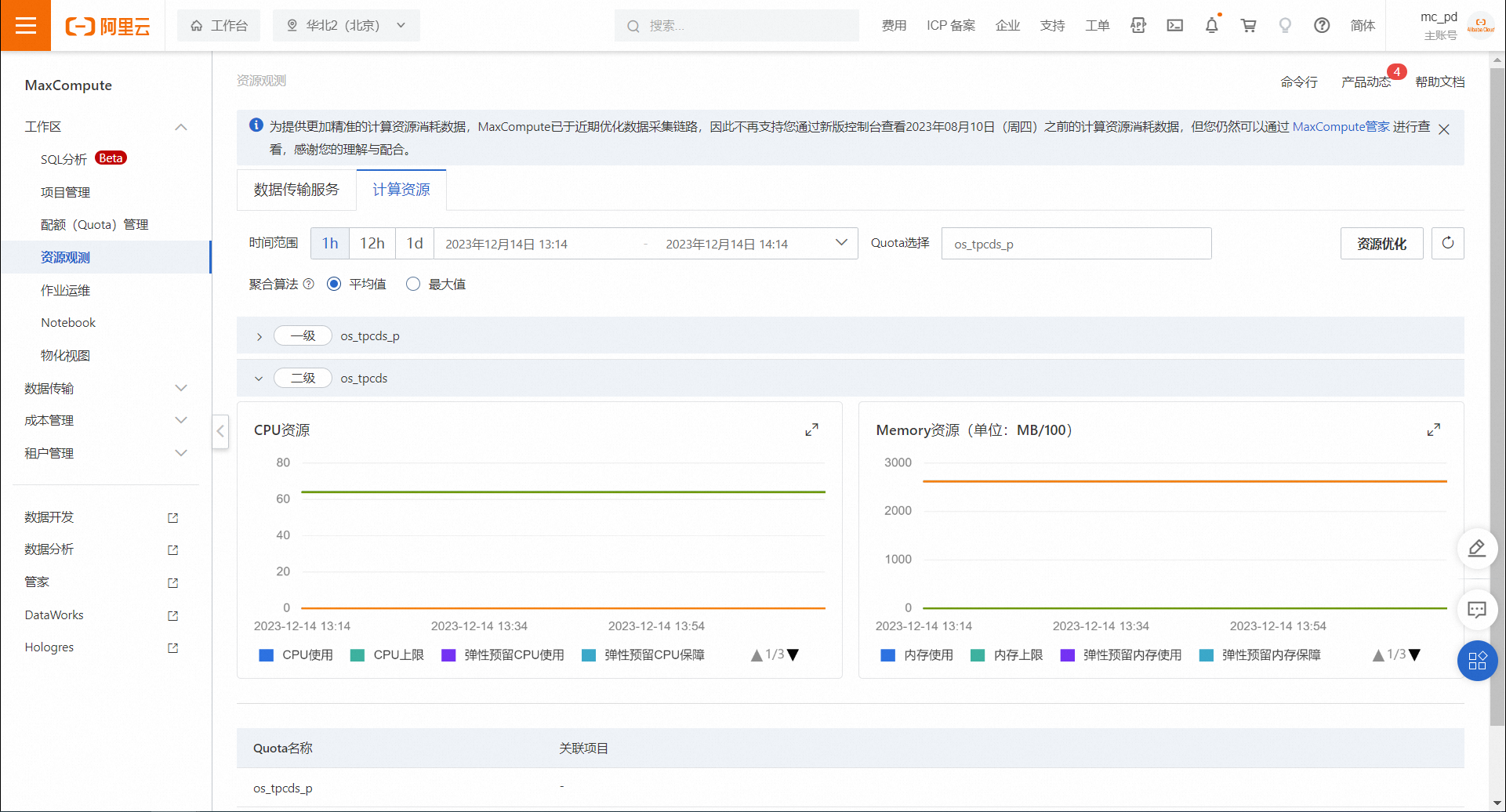Click the mc_pd account avatar
This screenshot has width=1506, height=812.
click(1481, 26)
